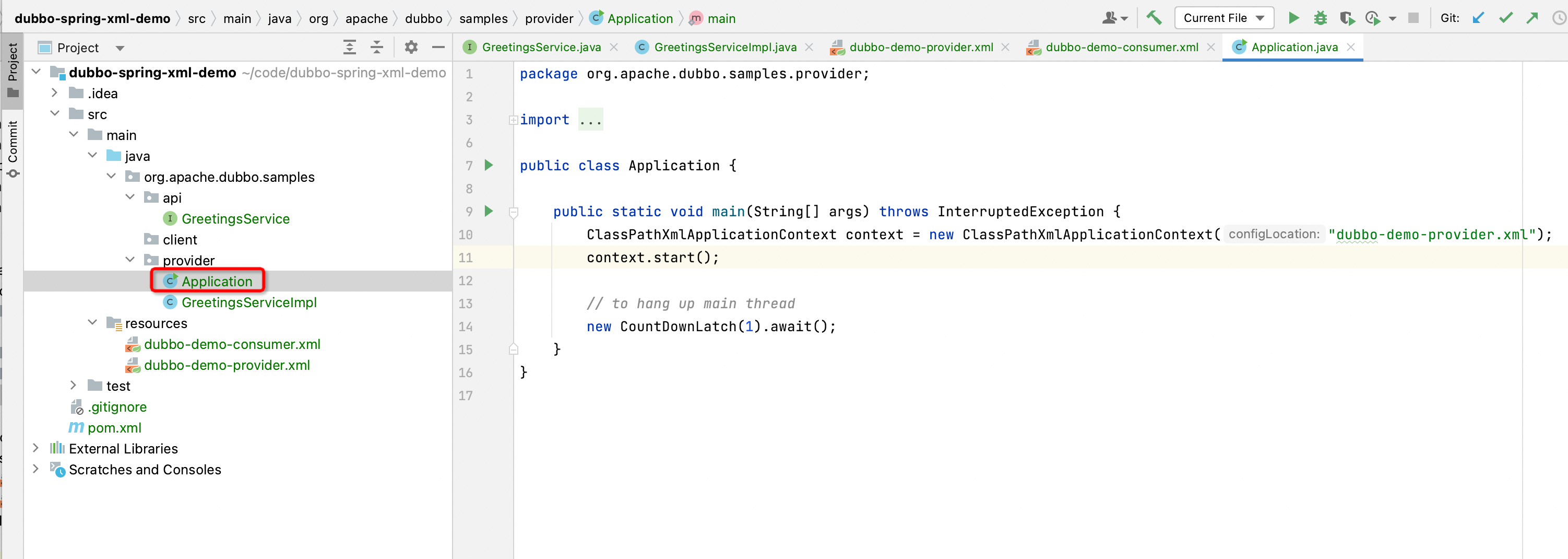The image size is (1568, 559).
Task: Click Git push arrow icon
Action: coord(1532,18)
